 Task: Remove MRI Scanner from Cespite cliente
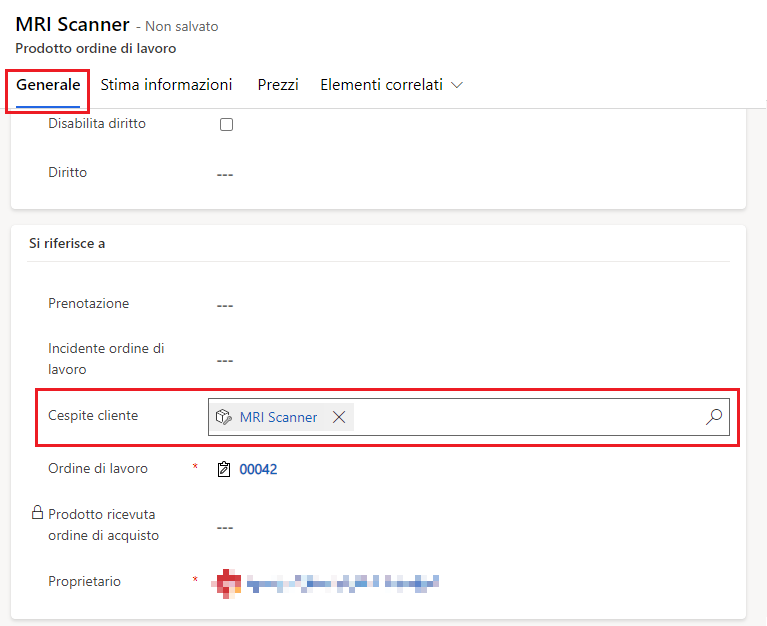pyautogui.click(x=339, y=417)
